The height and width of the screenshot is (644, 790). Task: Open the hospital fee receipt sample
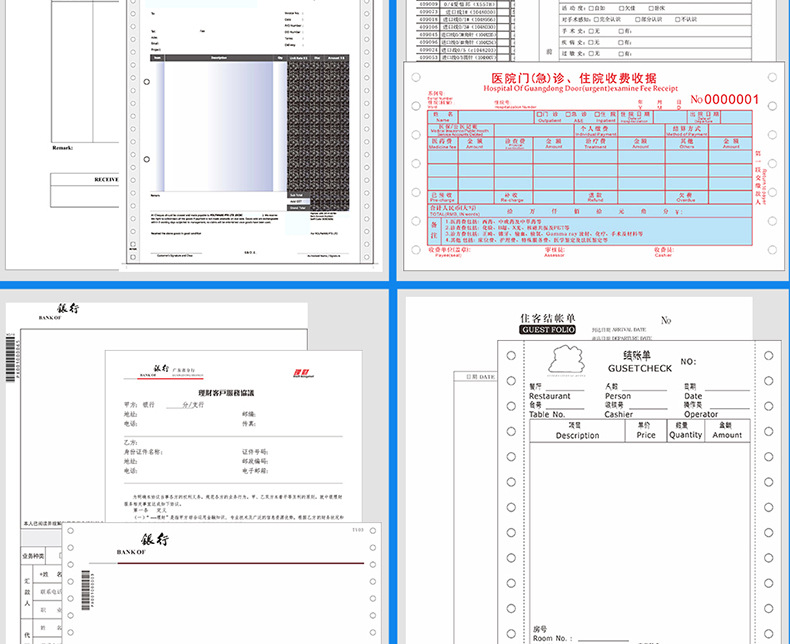(x=594, y=166)
